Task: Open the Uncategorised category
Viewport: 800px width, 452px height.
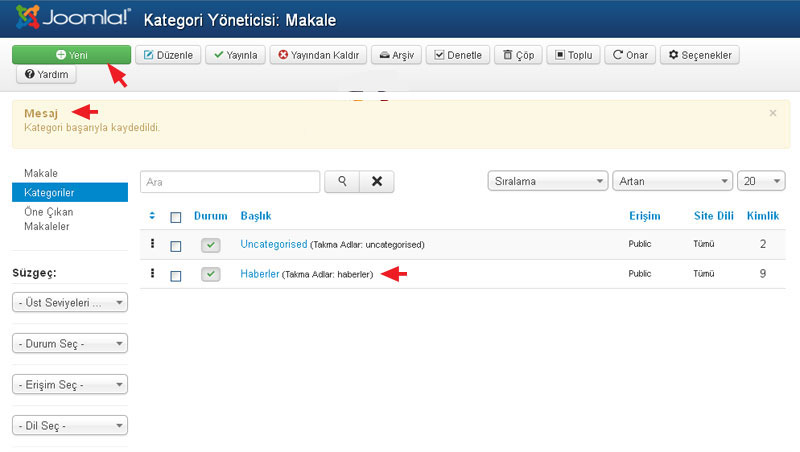Action: [x=273, y=244]
